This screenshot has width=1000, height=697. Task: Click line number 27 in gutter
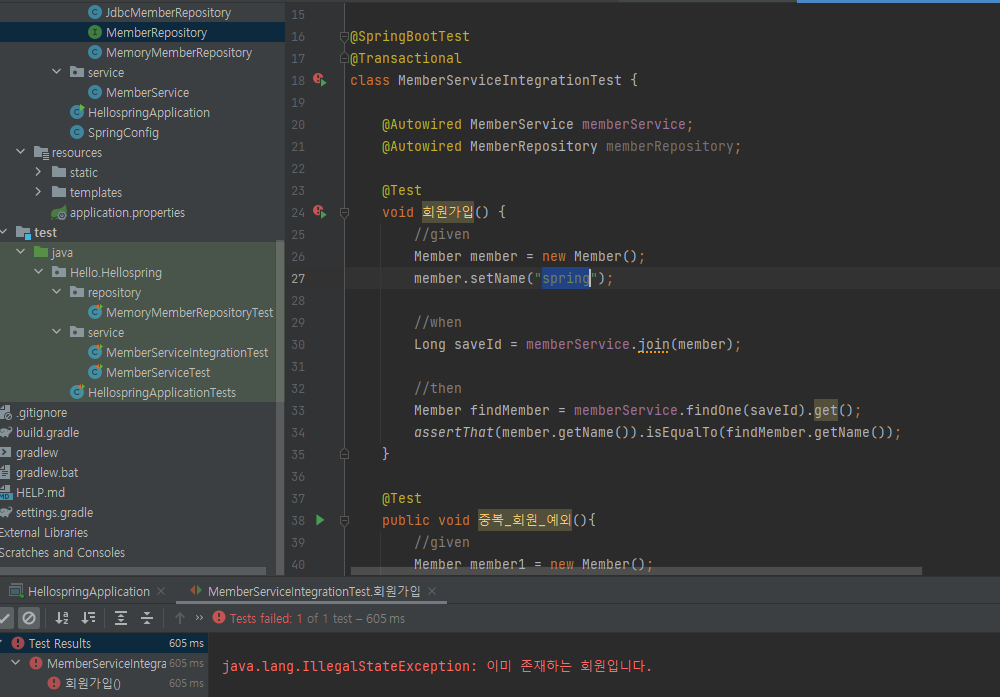point(298,279)
